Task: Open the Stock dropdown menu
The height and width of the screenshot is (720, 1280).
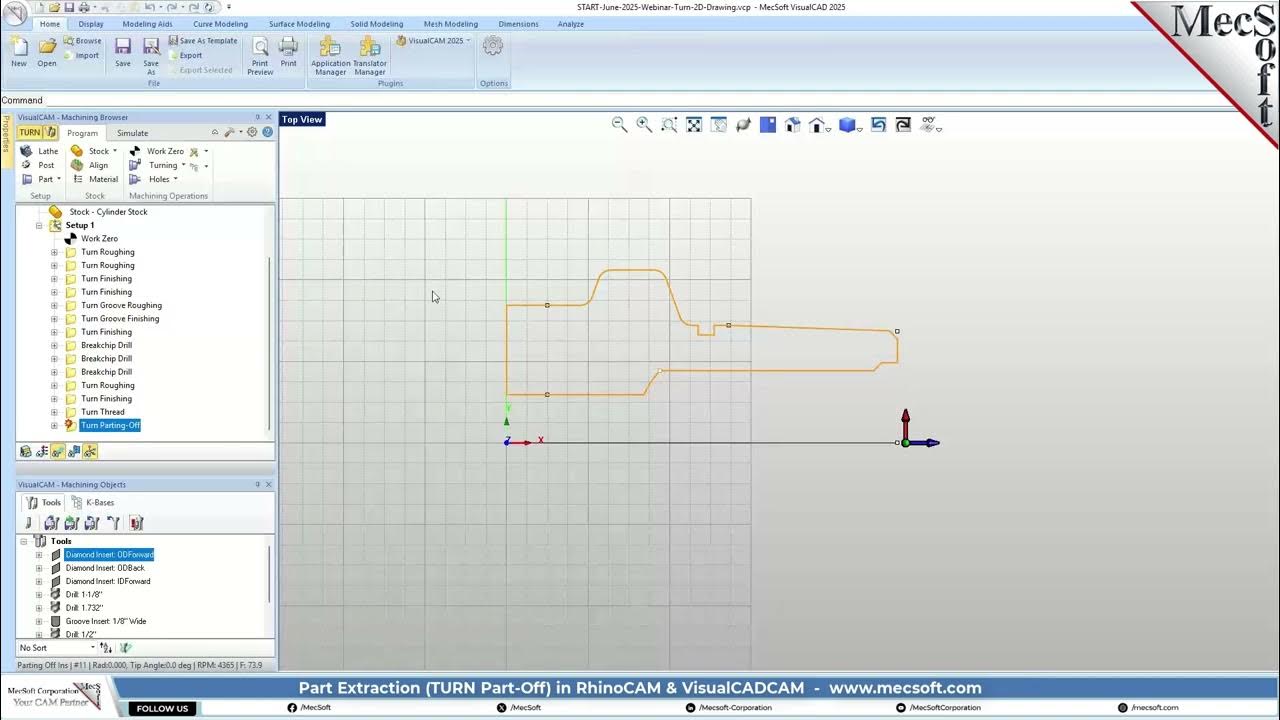Action: coord(114,151)
